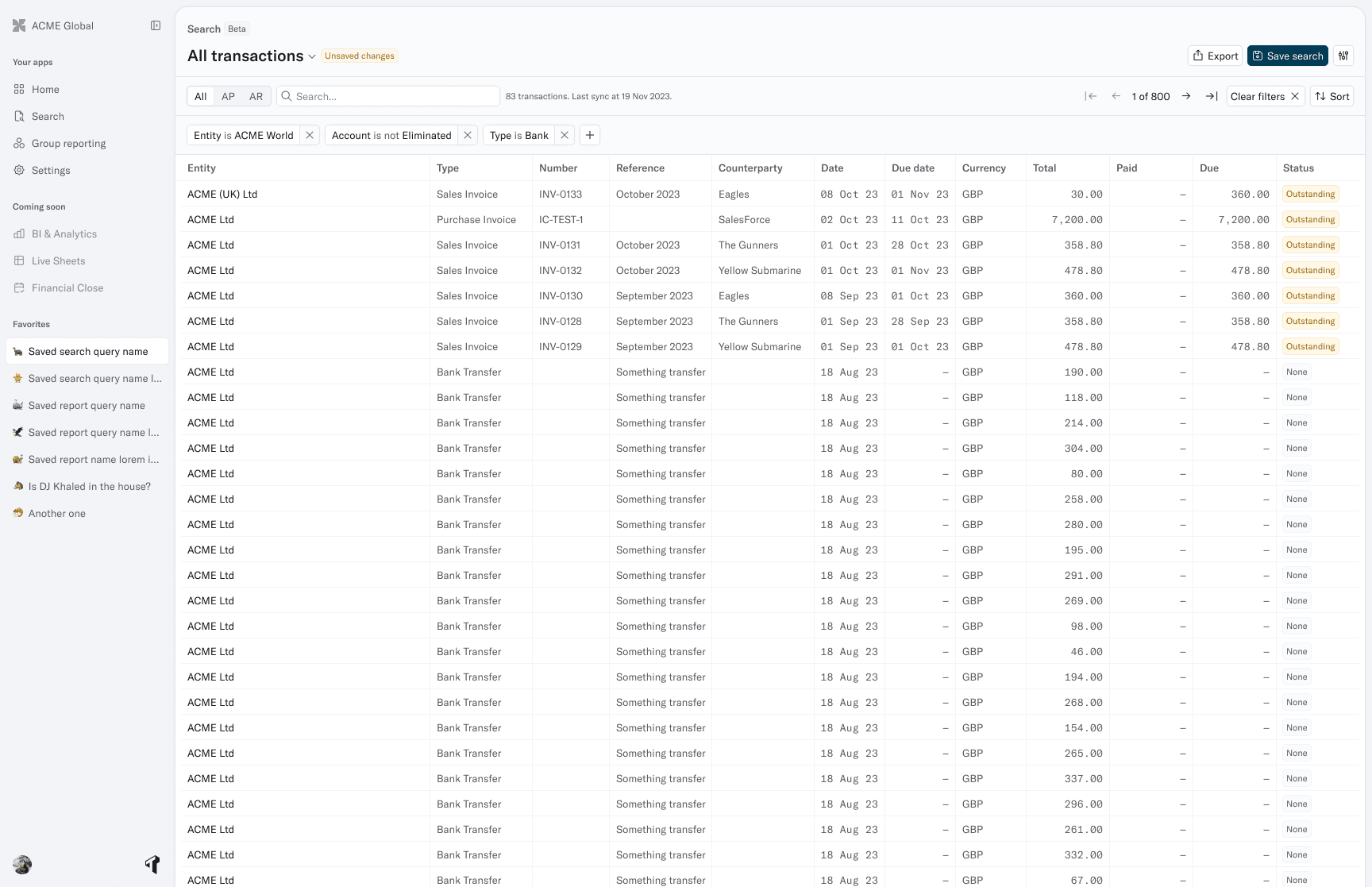Jump to the last page arrow

[x=1212, y=96]
